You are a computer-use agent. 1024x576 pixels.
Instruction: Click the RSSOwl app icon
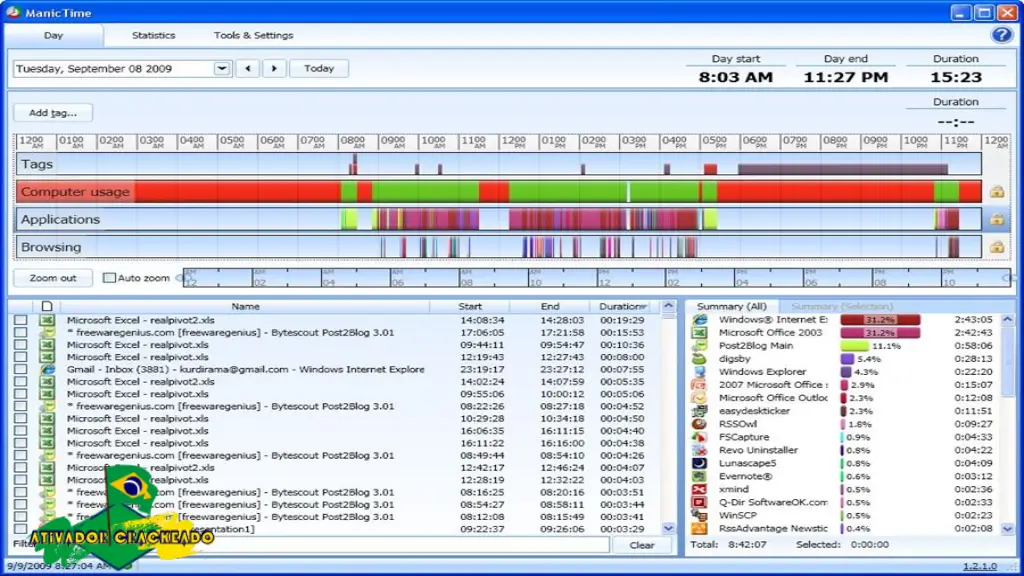699,424
